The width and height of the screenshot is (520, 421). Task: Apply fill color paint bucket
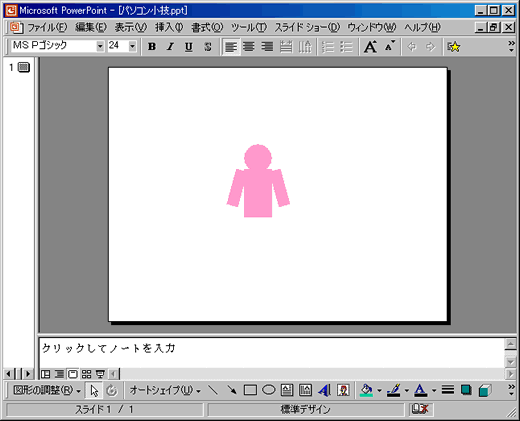coord(366,390)
